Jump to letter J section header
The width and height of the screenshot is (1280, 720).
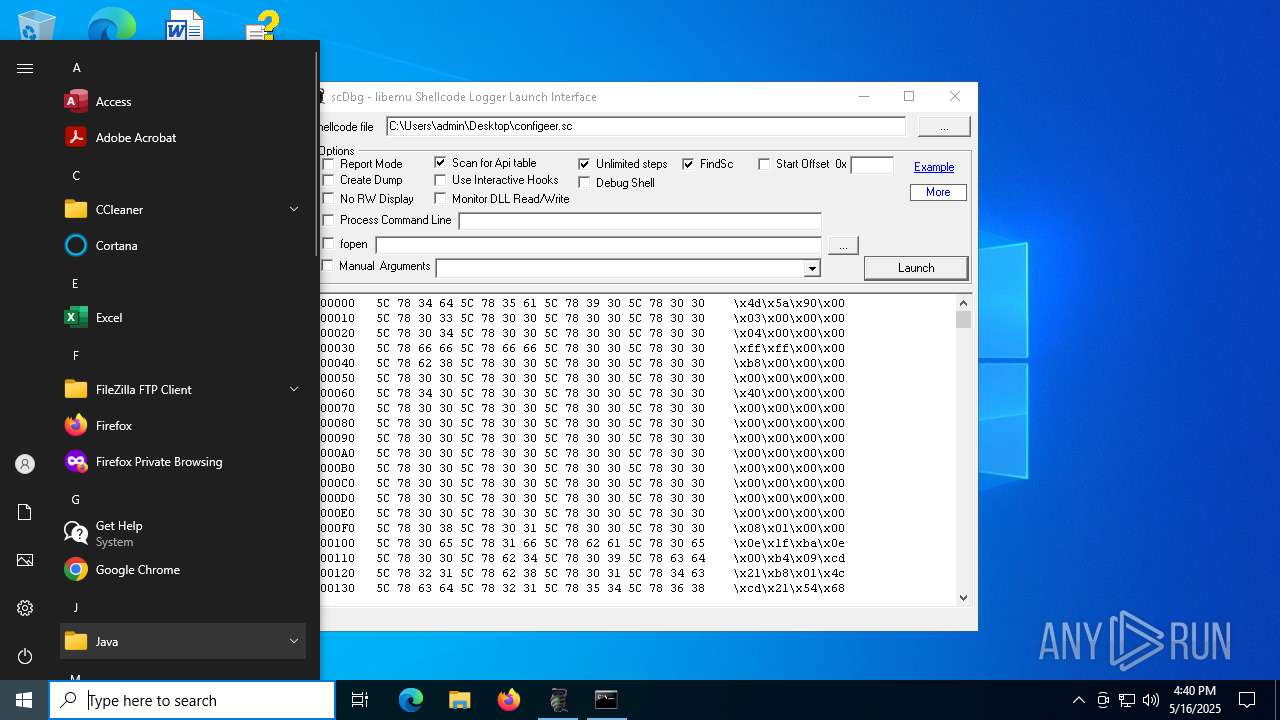tap(75, 608)
